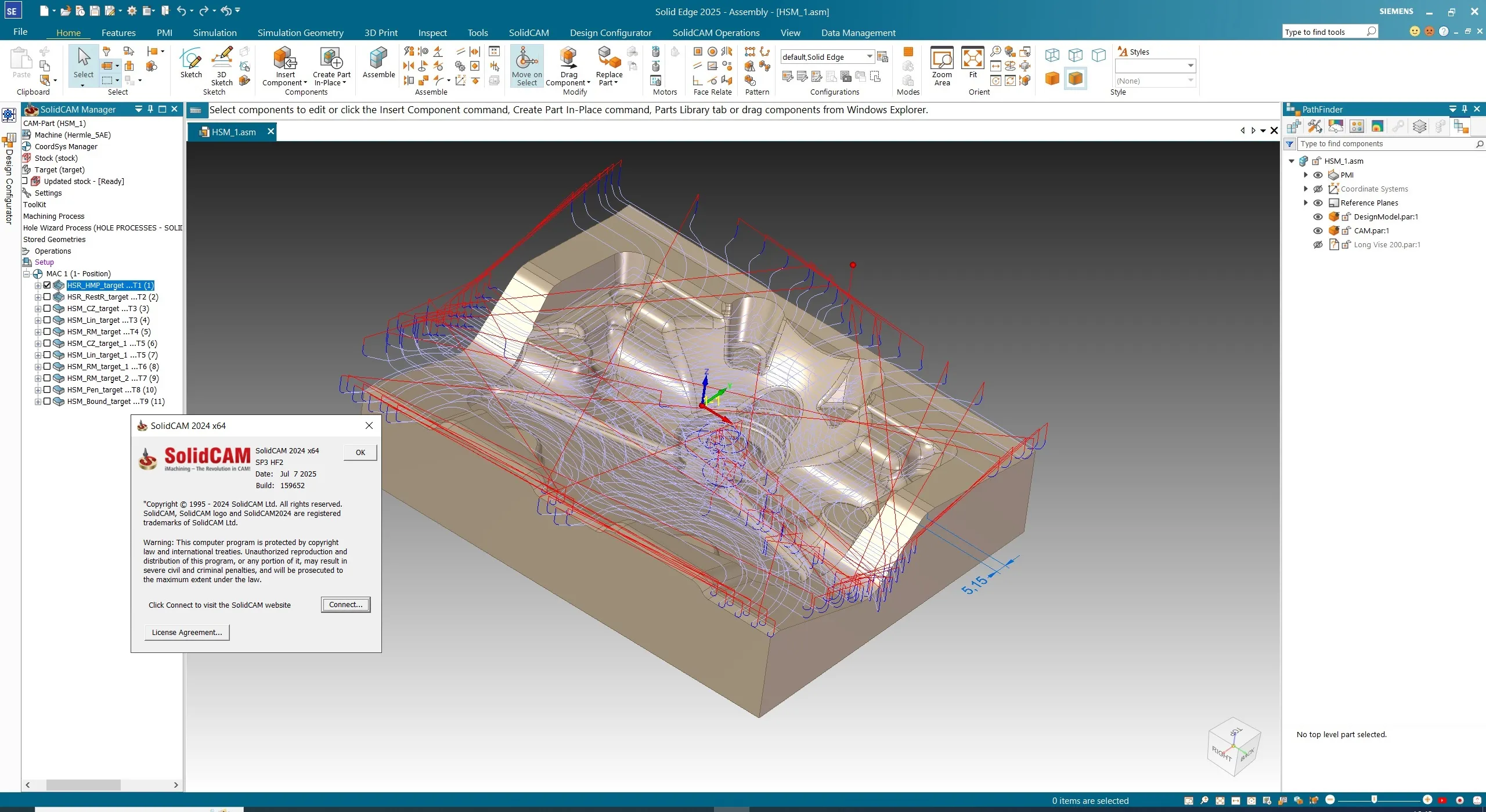Image resolution: width=1486 pixels, height=812 pixels.
Task: Open the default,Solid Edge configuration dropdown
Action: [x=869, y=56]
